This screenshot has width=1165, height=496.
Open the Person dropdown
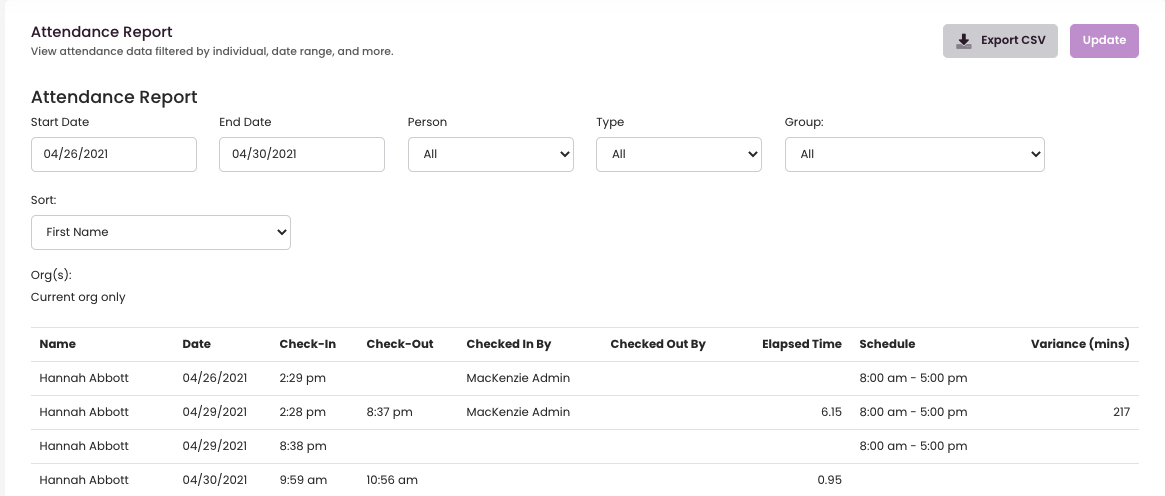coord(490,154)
